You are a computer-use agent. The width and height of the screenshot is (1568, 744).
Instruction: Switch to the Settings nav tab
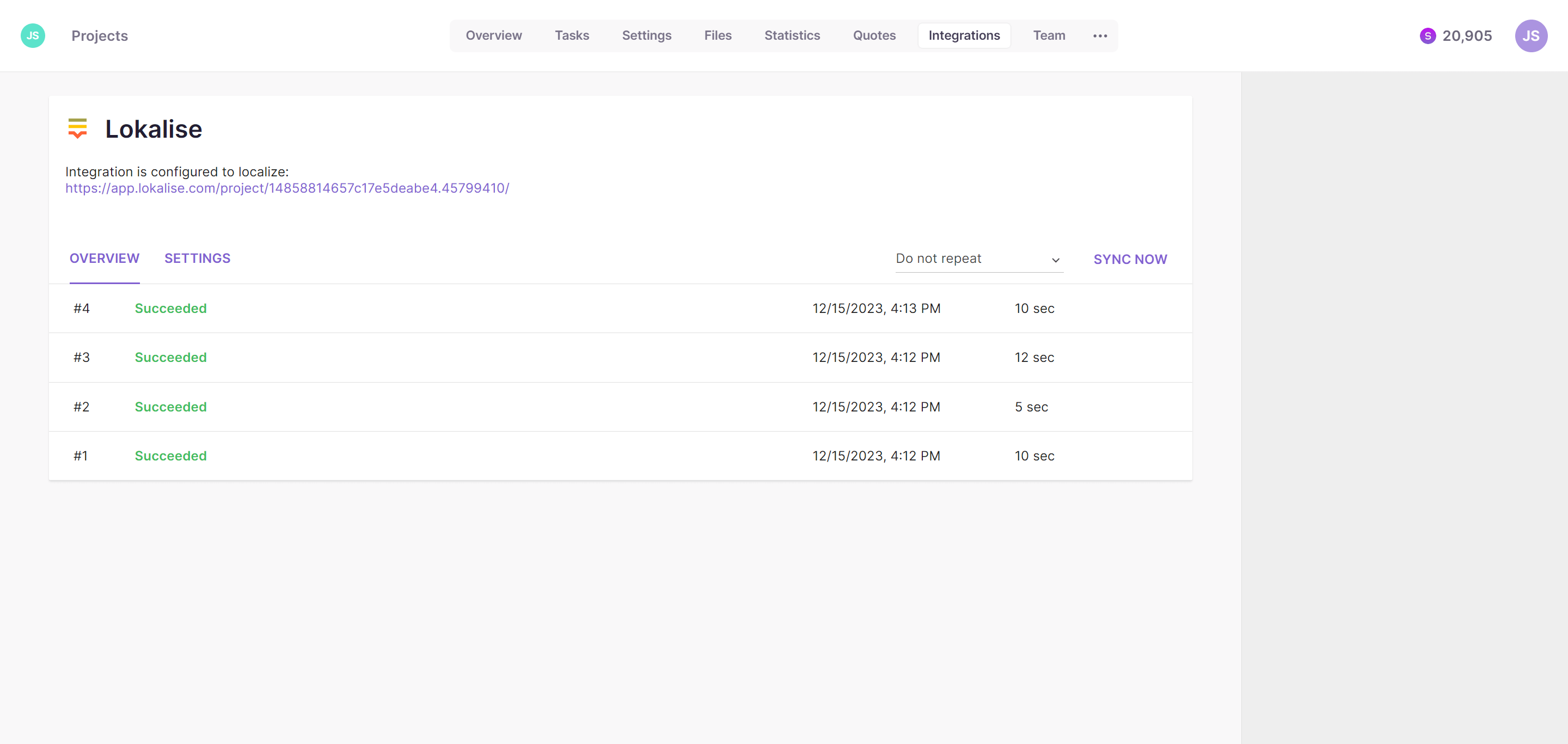tap(646, 36)
